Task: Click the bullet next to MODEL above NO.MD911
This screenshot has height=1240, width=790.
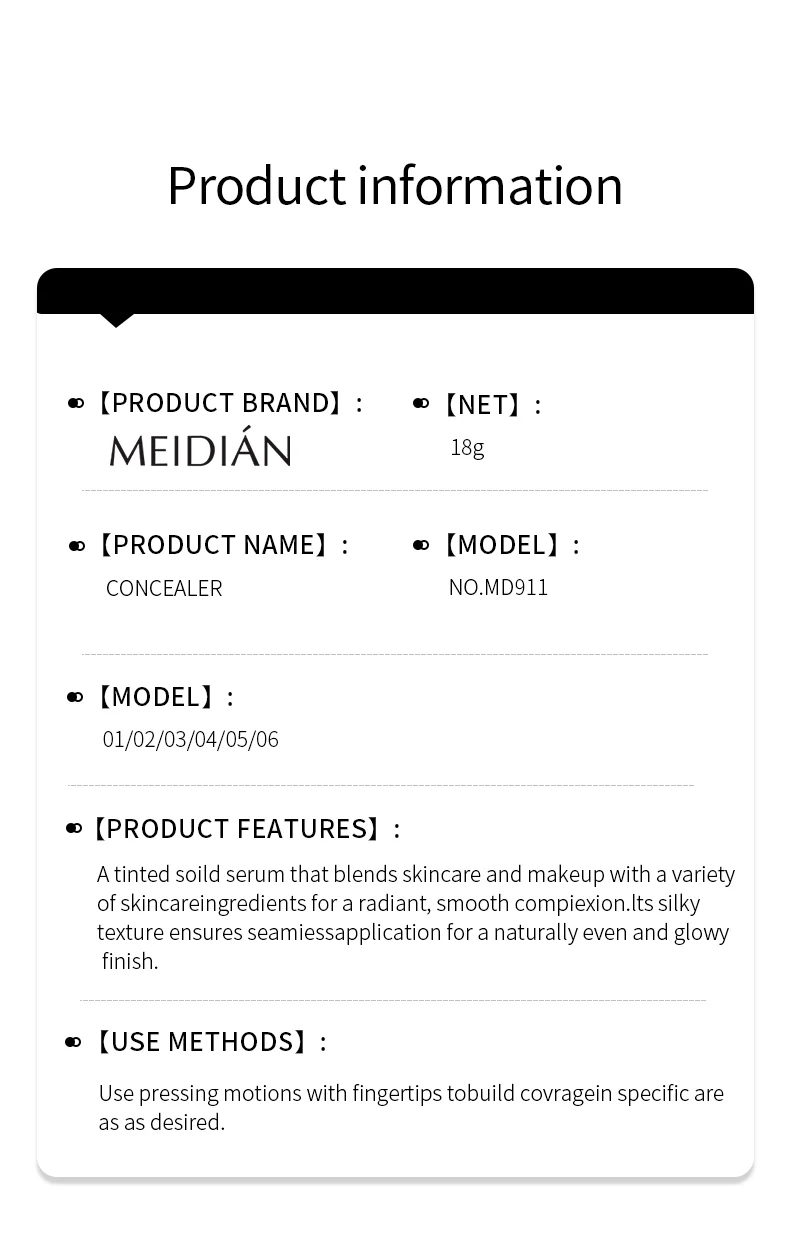Action: (421, 545)
